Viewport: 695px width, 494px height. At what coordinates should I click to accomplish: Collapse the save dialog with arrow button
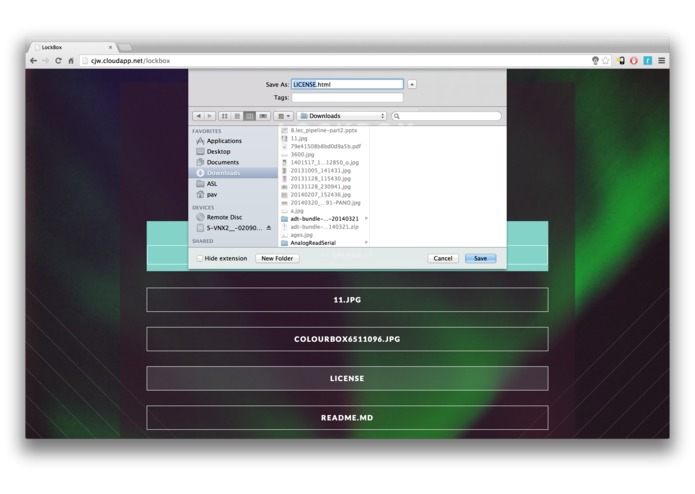coord(412,84)
